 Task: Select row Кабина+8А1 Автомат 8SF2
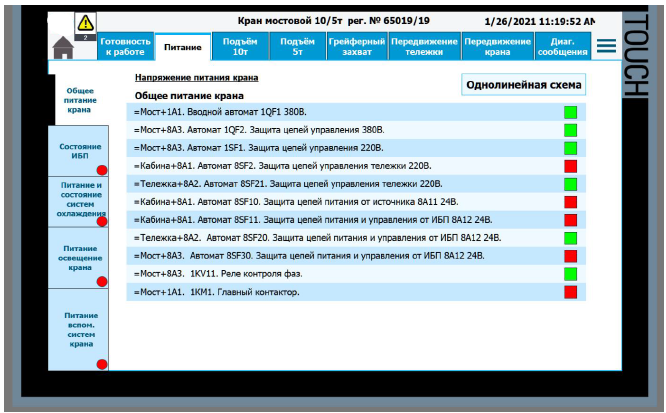tap(356, 166)
